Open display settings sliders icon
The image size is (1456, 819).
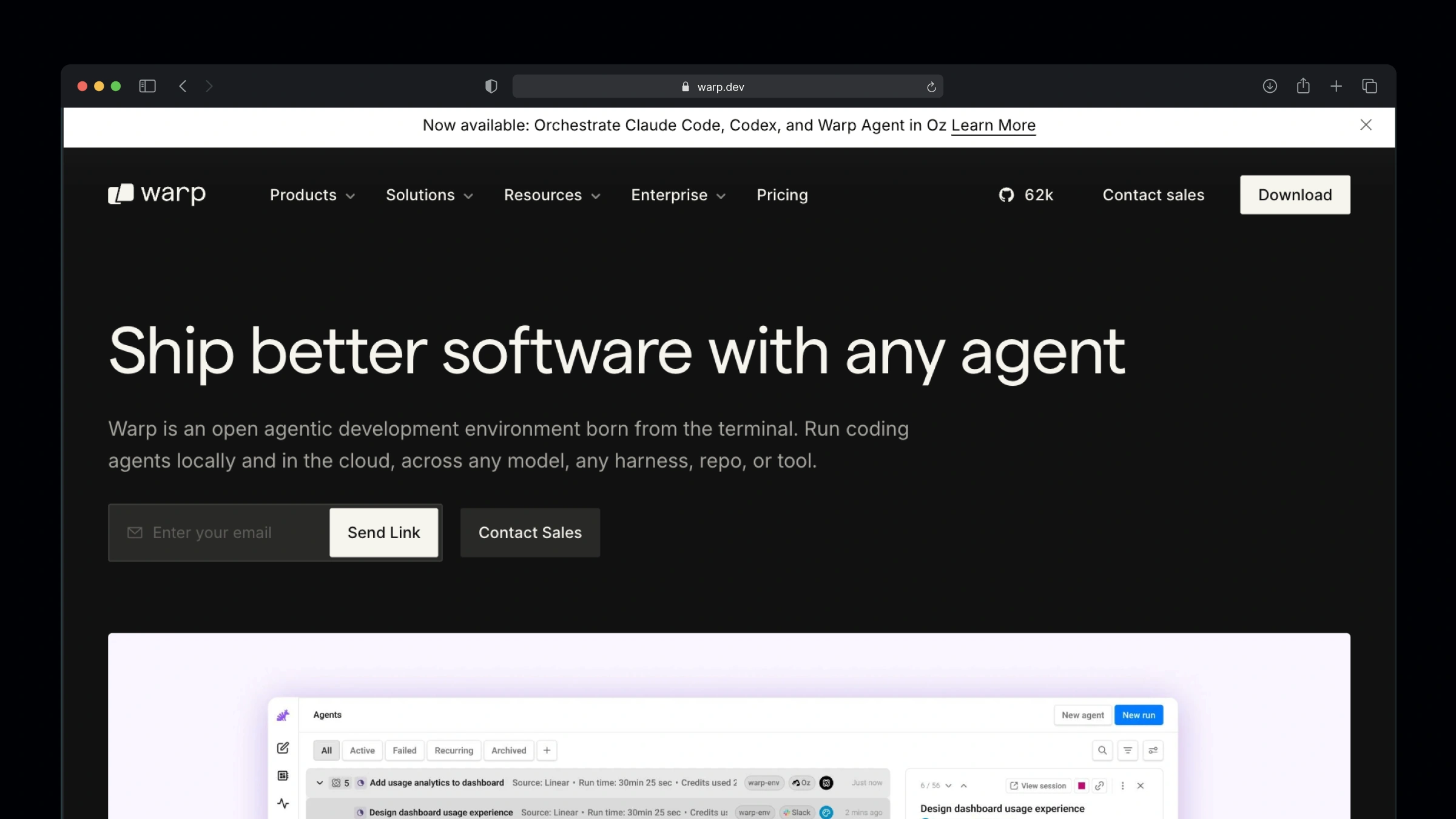[1153, 750]
